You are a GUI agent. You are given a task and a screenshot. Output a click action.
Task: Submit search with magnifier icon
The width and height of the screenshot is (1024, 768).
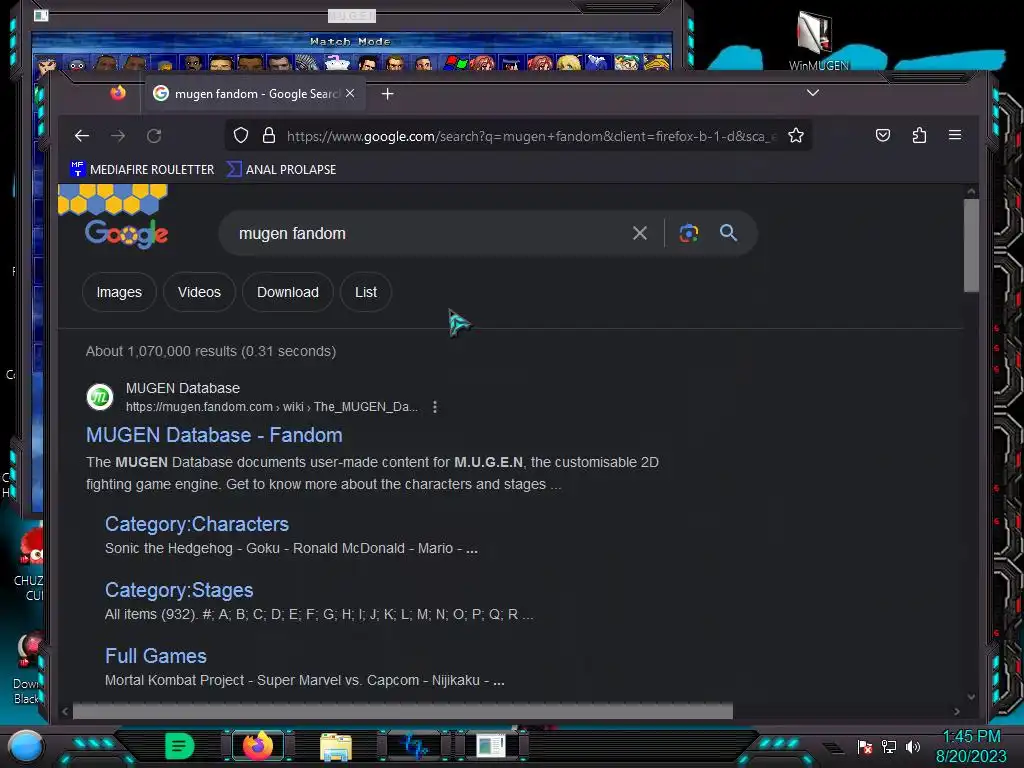(x=728, y=232)
